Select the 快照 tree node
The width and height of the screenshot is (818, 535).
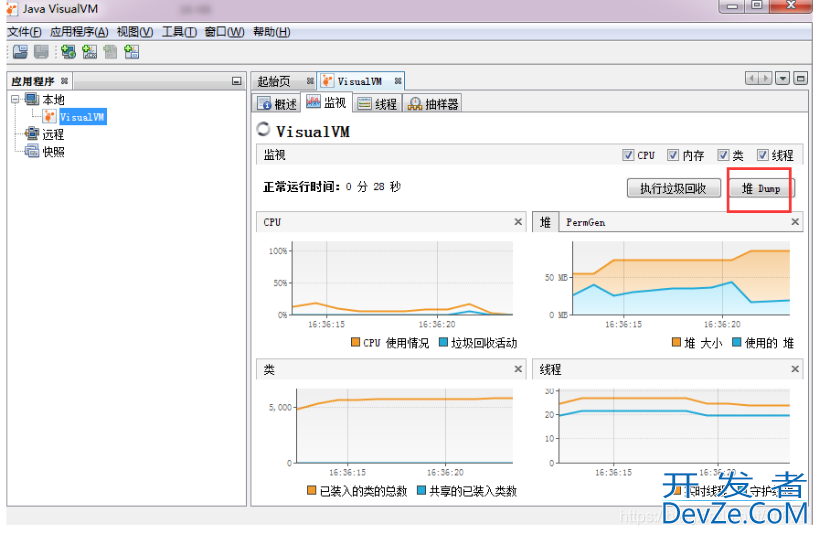(x=53, y=152)
